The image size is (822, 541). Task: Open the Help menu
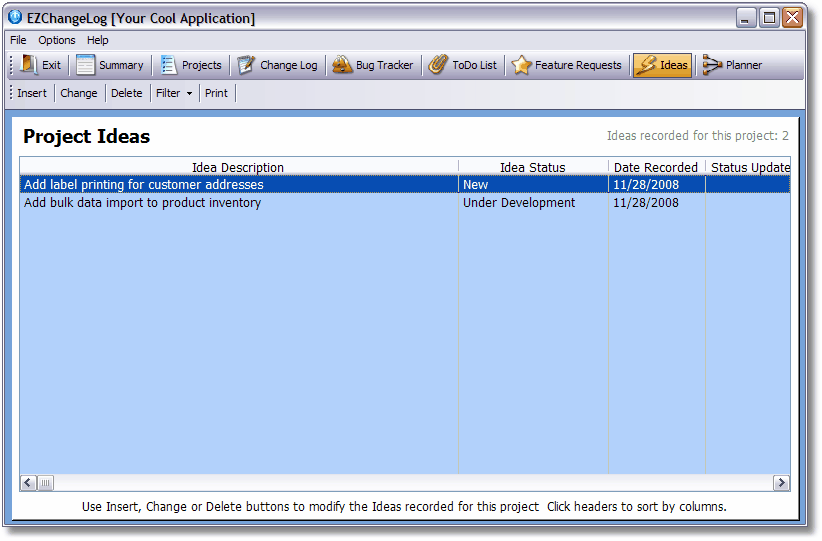[98, 40]
